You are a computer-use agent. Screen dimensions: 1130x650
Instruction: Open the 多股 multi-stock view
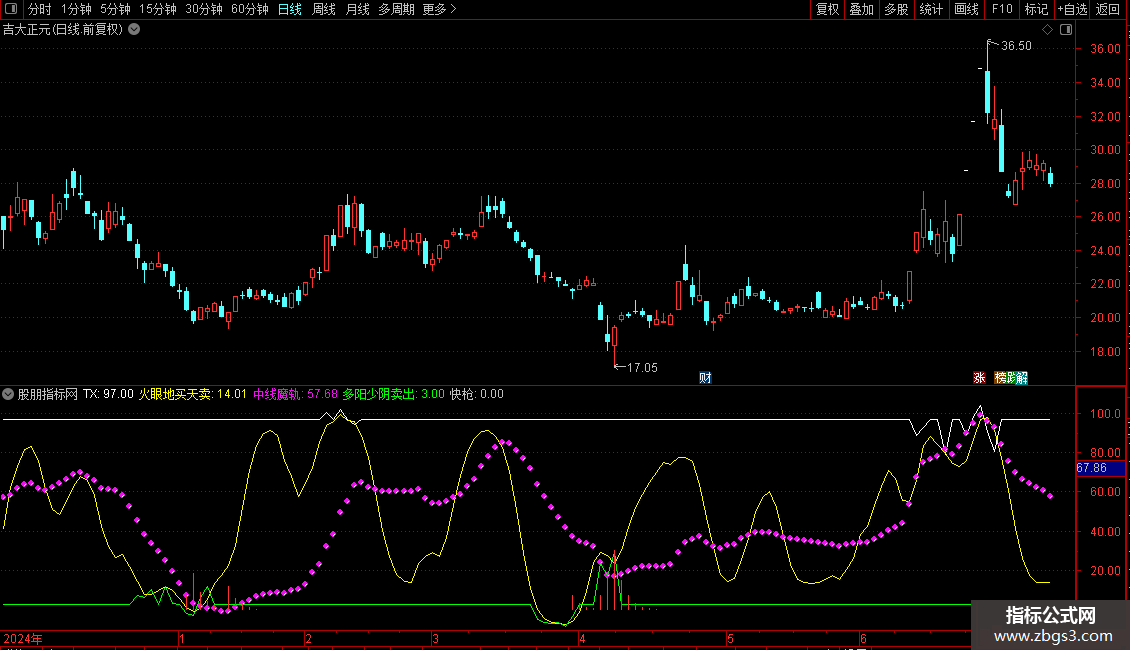pos(896,9)
